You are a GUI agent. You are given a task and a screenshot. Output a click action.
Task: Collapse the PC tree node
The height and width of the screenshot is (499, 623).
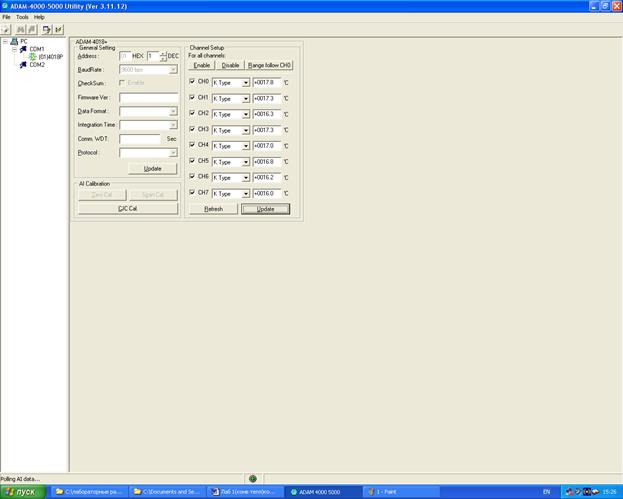point(5,41)
